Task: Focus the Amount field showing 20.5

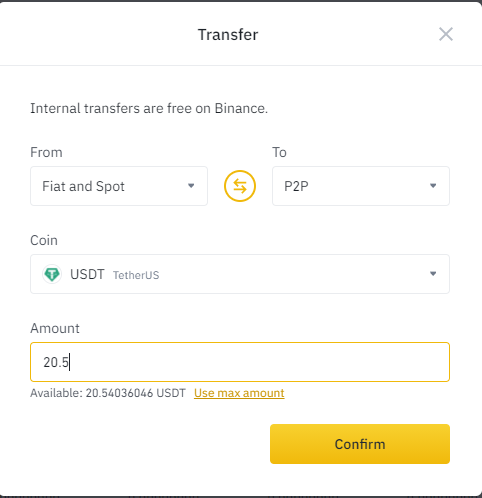Action: [x=240, y=362]
